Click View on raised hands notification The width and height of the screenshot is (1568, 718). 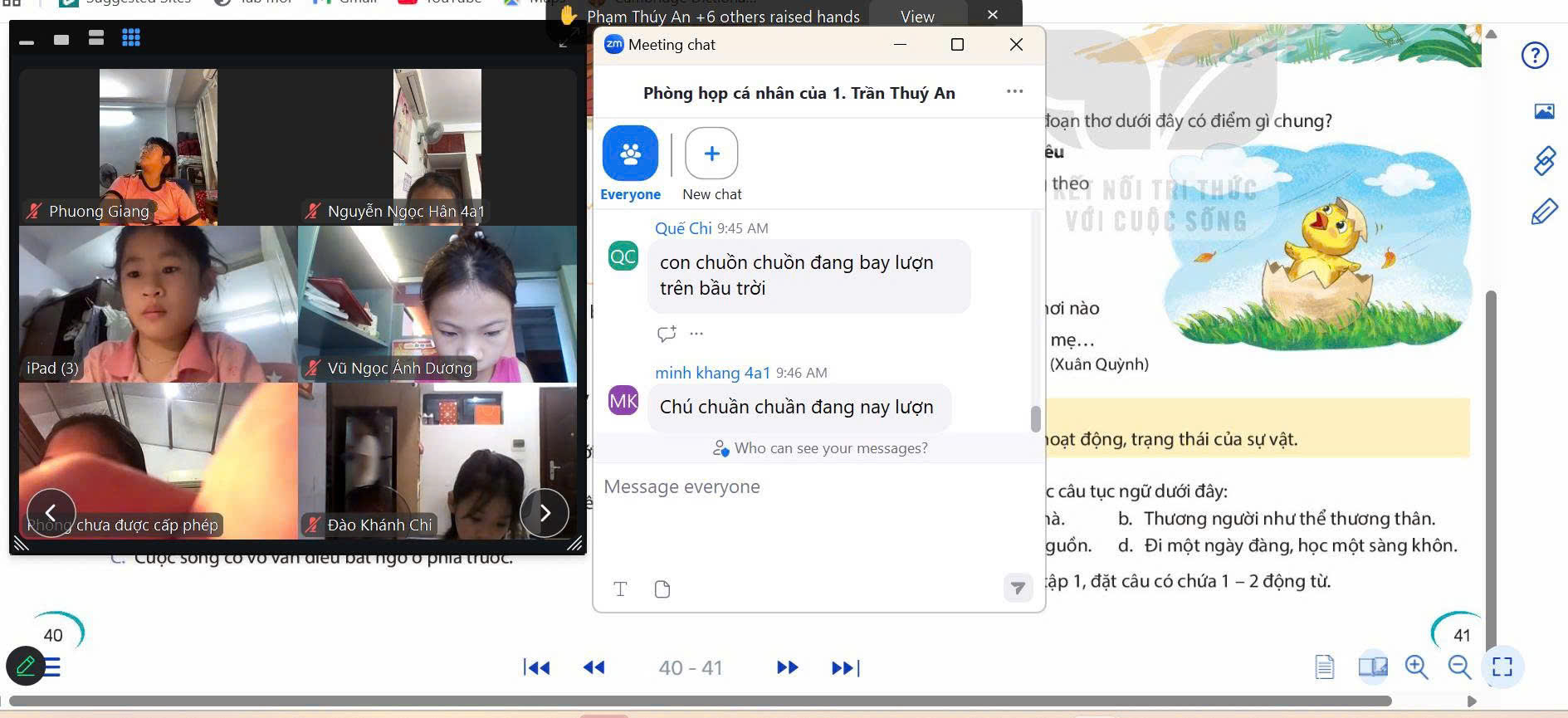point(917,17)
